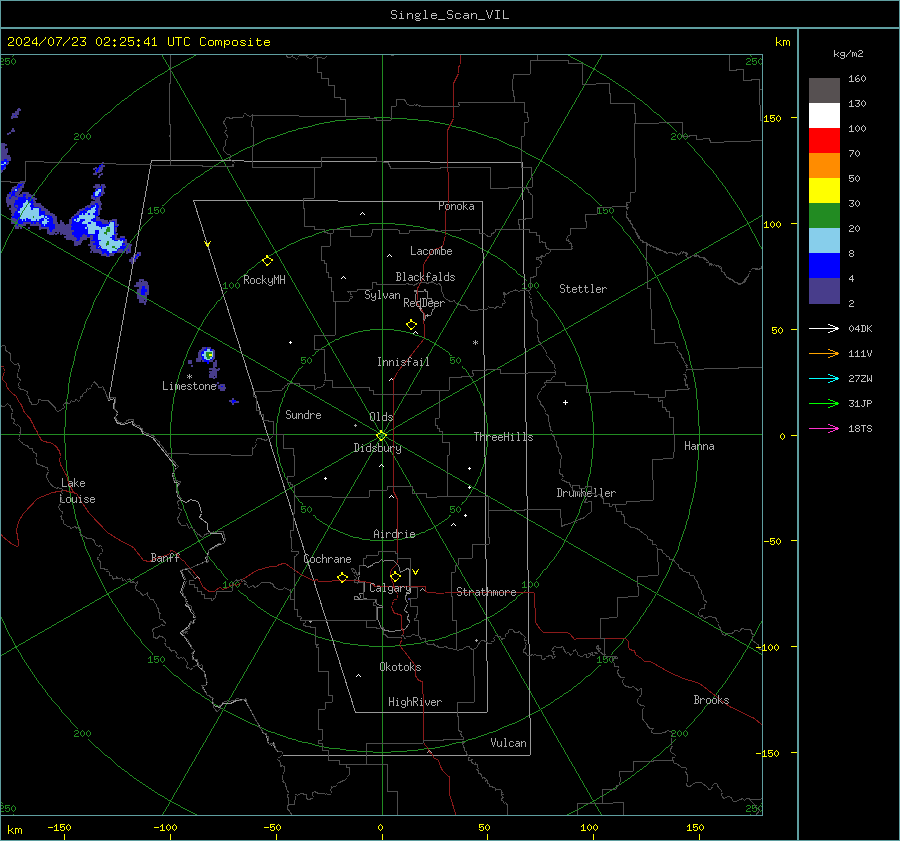This screenshot has height=841, width=900.
Task: Click the yellow diamond marker at Red Deer
Action: (411, 325)
